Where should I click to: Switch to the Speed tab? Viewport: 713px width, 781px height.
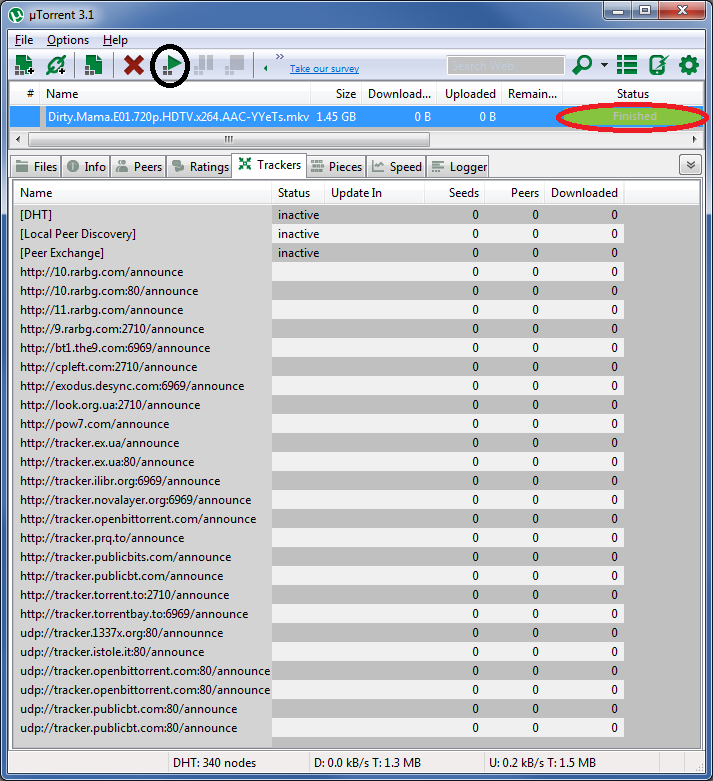coord(397,166)
